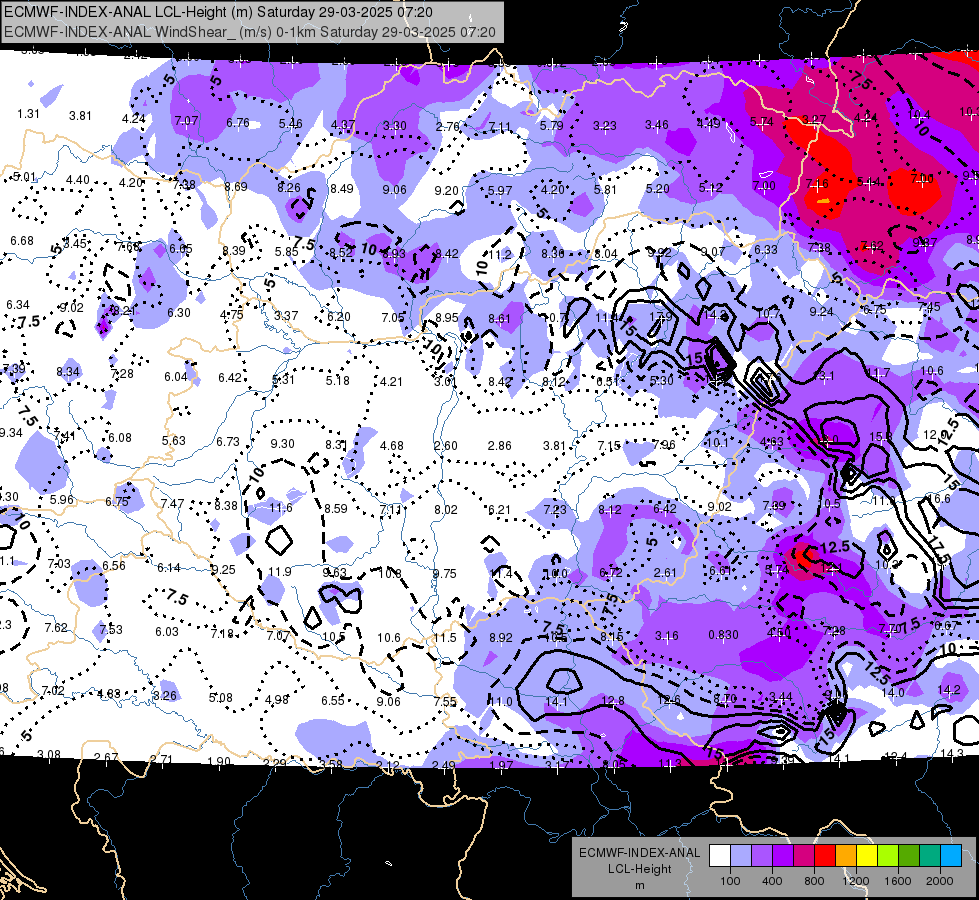This screenshot has height=900, width=979.
Task: Click the shear value 5.46
Action: [290, 124]
